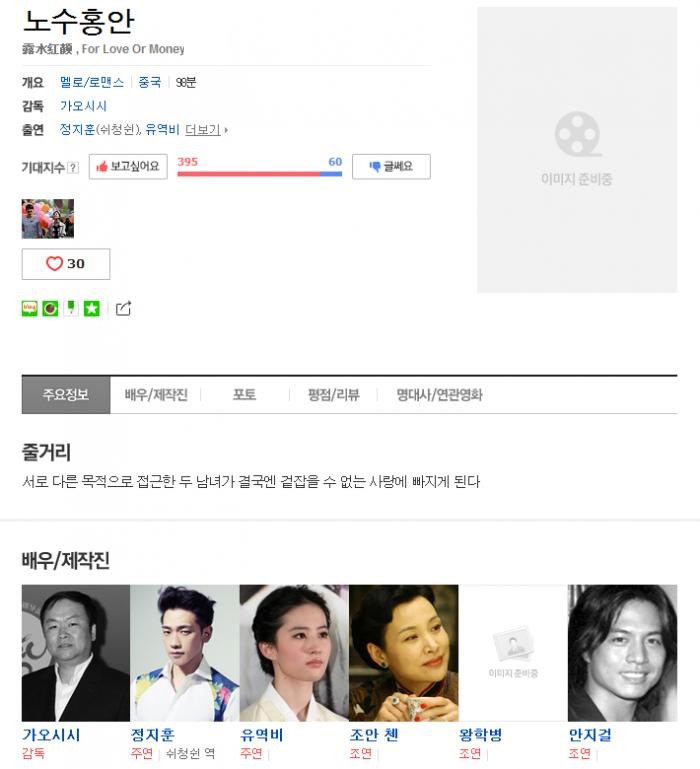
Task: Click the 중국 country link
Action: pos(150,82)
